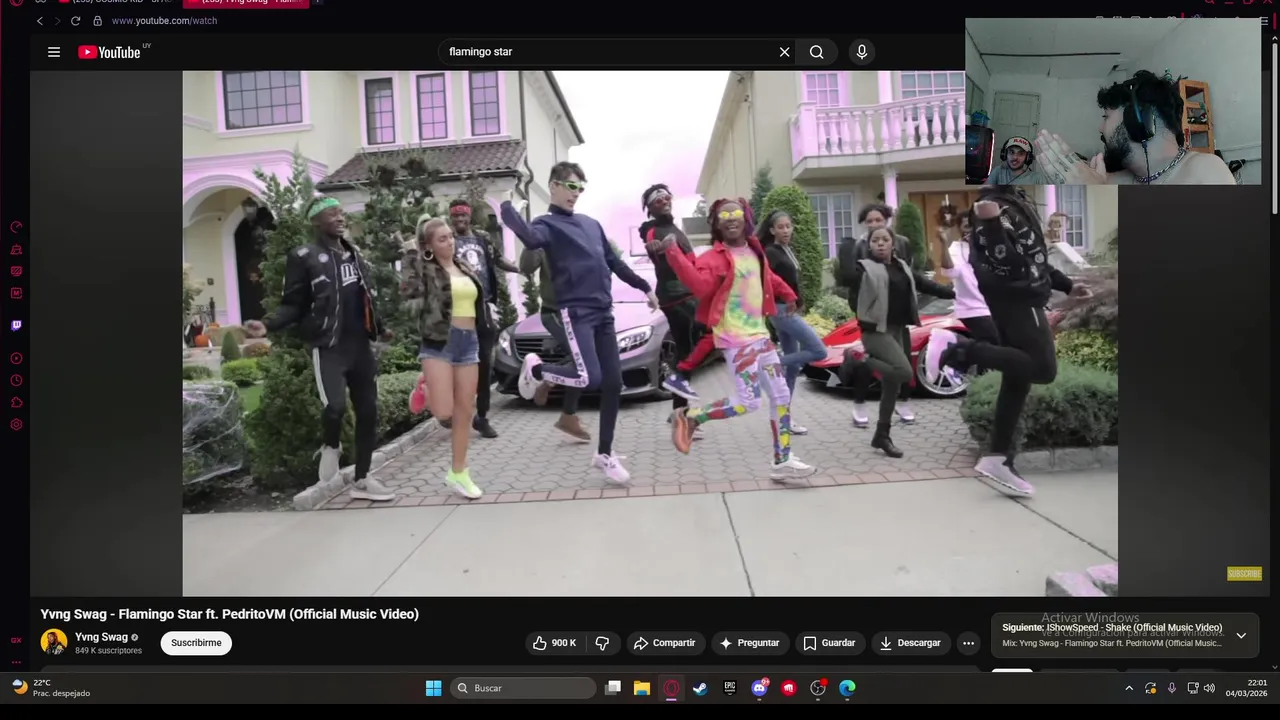Open Steam from the taskbar
This screenshot has height=720, width=1280.
coord(700,688)
